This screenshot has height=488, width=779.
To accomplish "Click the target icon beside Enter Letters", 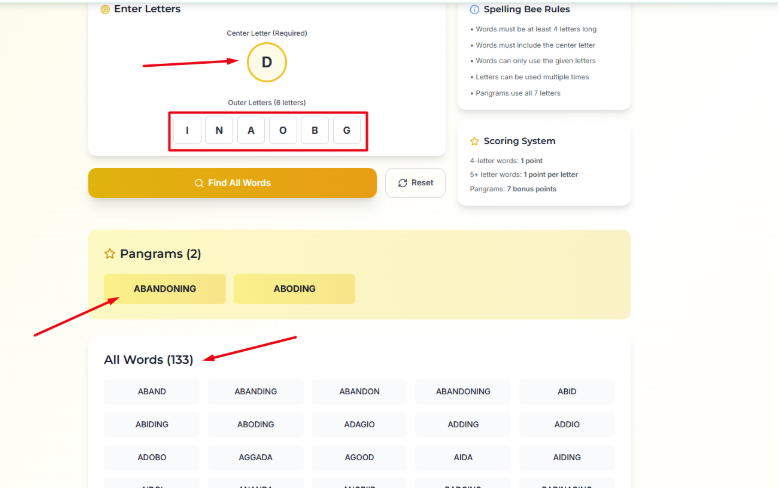I will (x=105, y=9).
